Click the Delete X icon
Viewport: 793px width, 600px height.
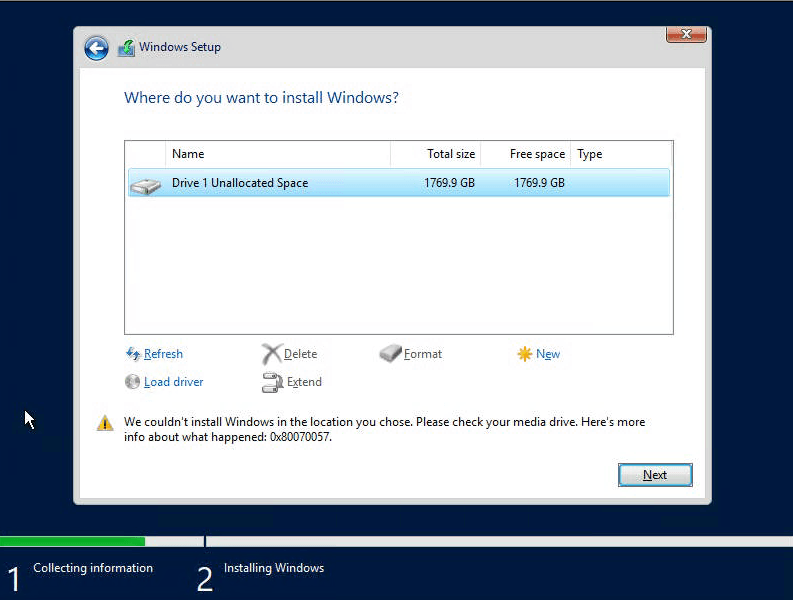click(x=271, y=354)
